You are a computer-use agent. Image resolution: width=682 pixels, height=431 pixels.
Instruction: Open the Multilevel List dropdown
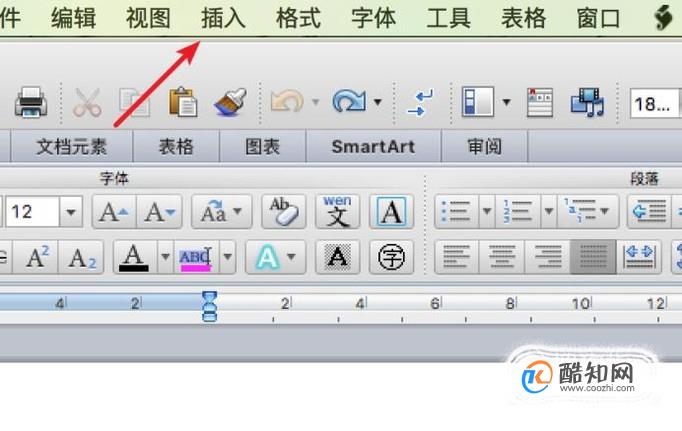pyautogui.click(x=588, y=212)
